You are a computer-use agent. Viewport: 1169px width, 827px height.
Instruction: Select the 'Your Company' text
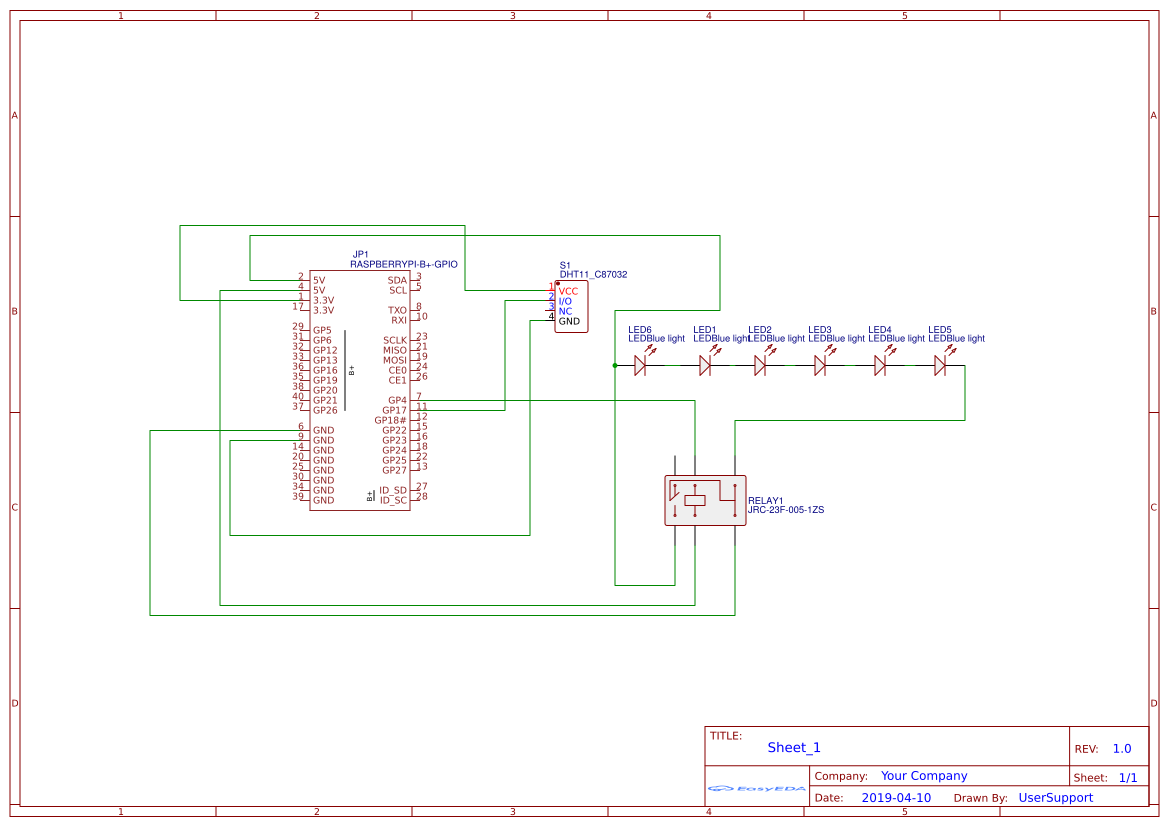924,776
